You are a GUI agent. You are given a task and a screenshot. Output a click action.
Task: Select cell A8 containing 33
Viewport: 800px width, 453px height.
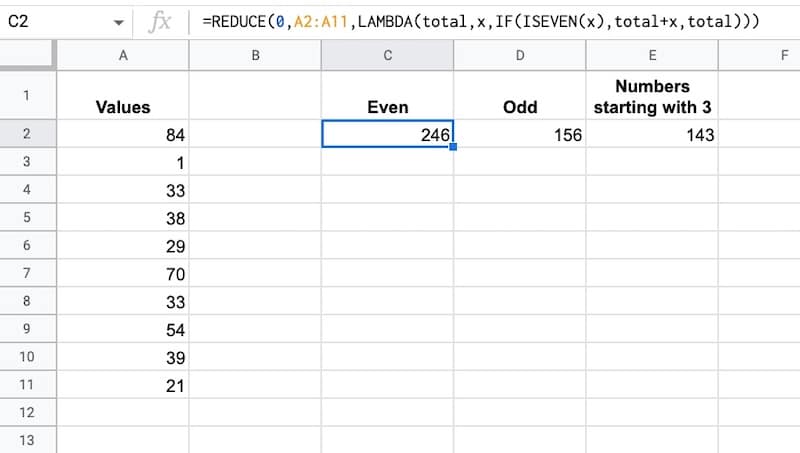point(123,300)
